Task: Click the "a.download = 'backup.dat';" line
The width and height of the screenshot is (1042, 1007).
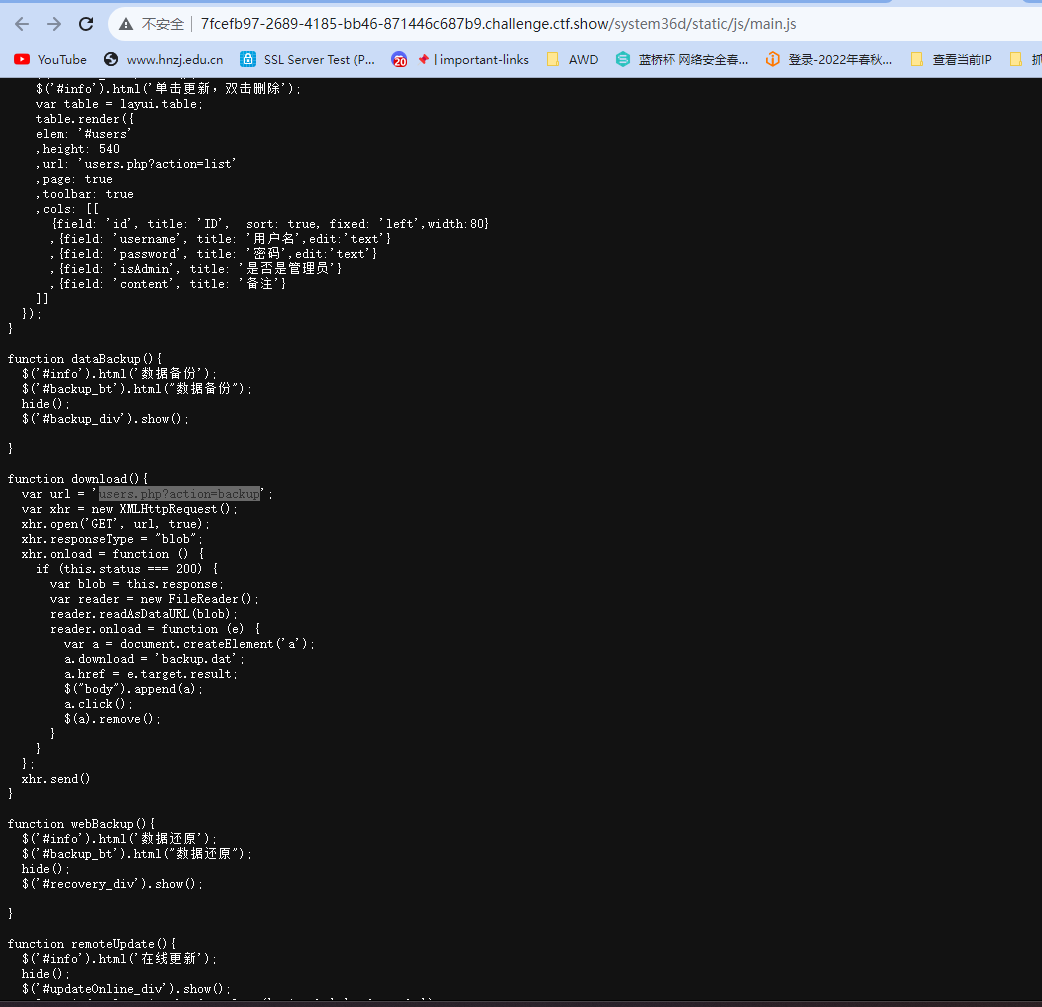Action: (154, 659)
